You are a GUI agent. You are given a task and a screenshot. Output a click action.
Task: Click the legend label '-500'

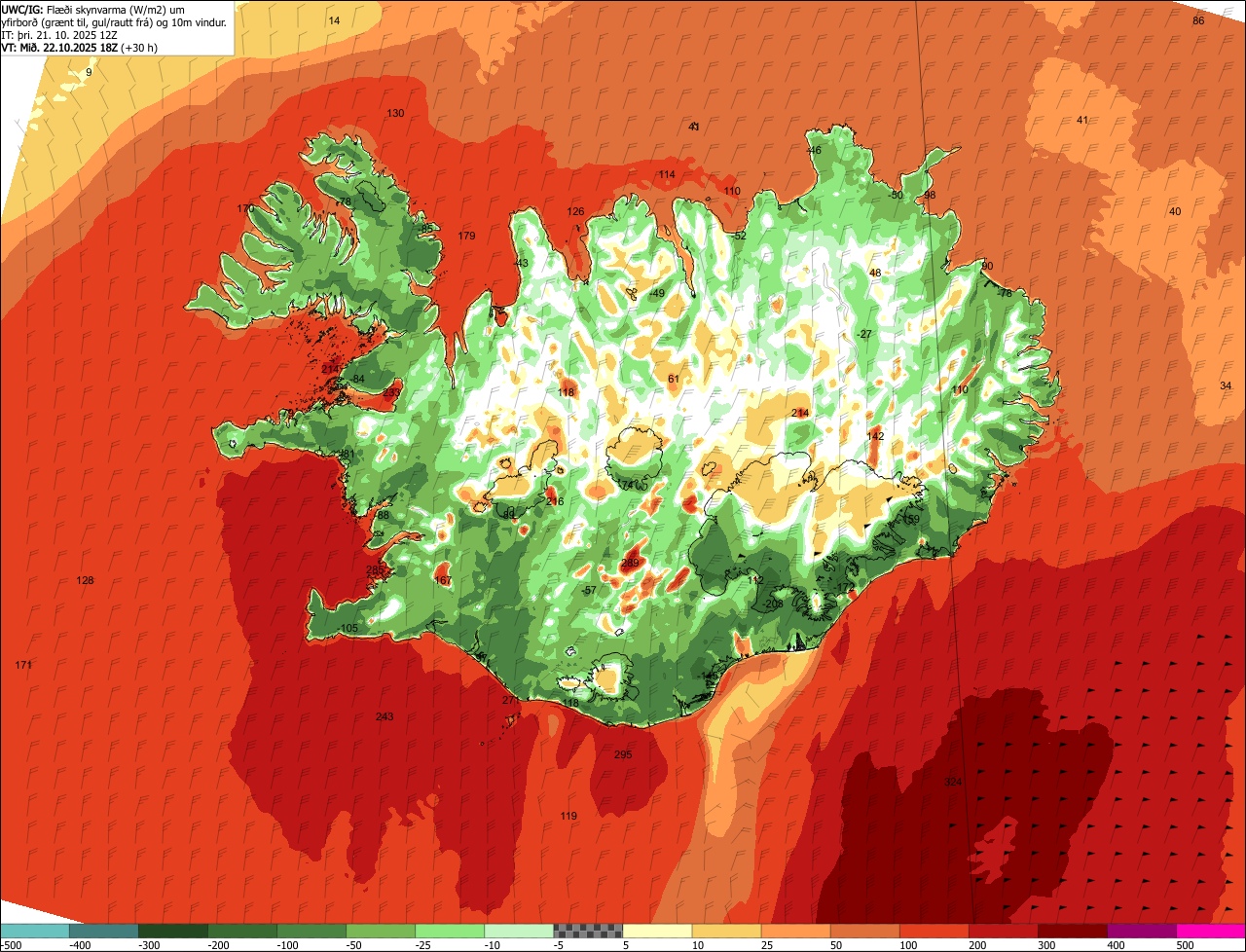click(11, 945)
